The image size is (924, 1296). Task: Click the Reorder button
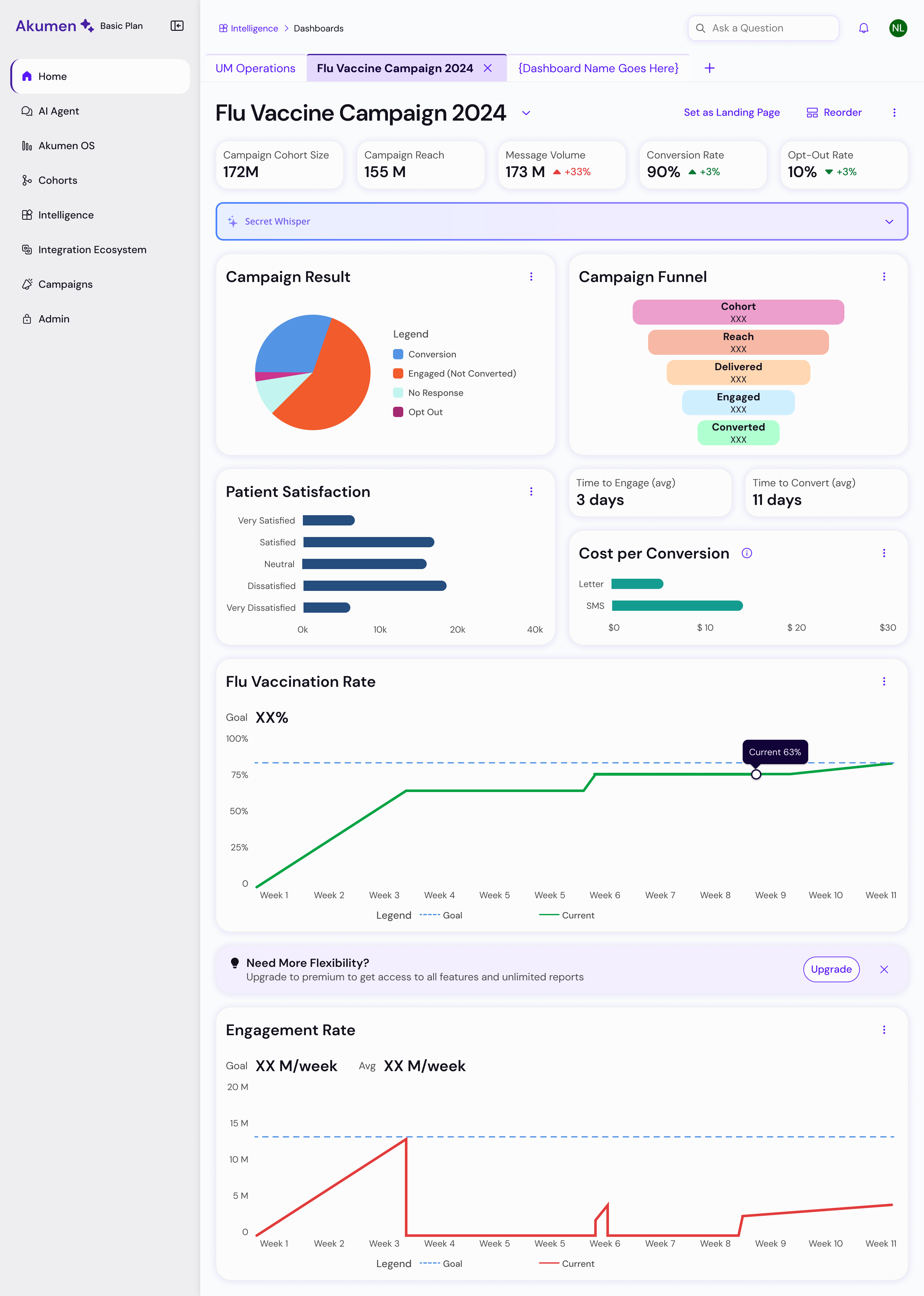(834, 113)
